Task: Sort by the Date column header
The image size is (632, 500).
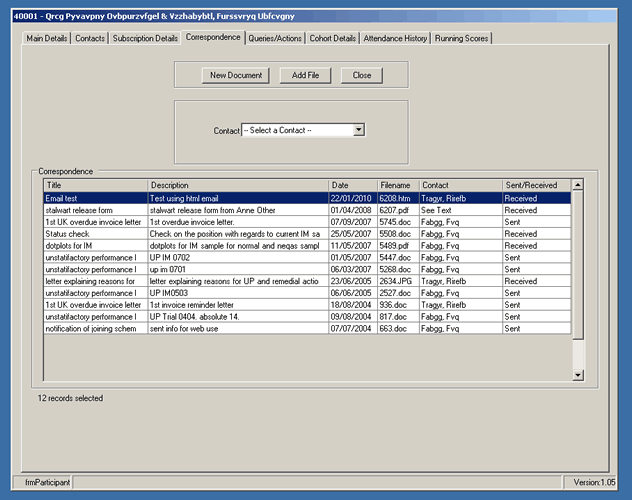Action: click(353, 185)
